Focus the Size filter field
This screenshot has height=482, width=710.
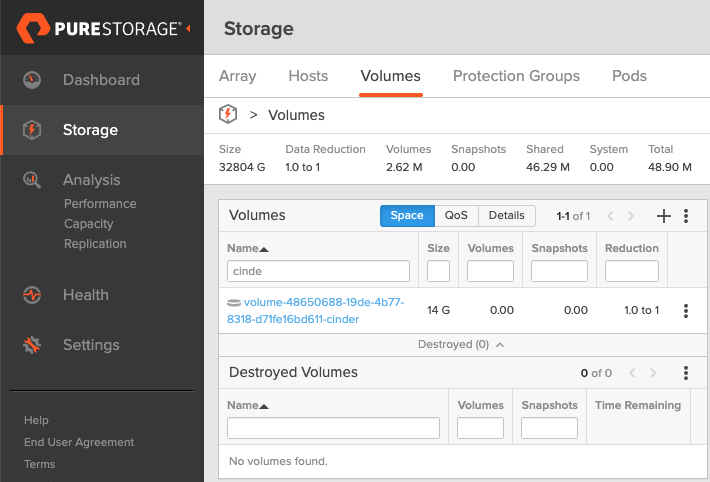pos(438,271)
